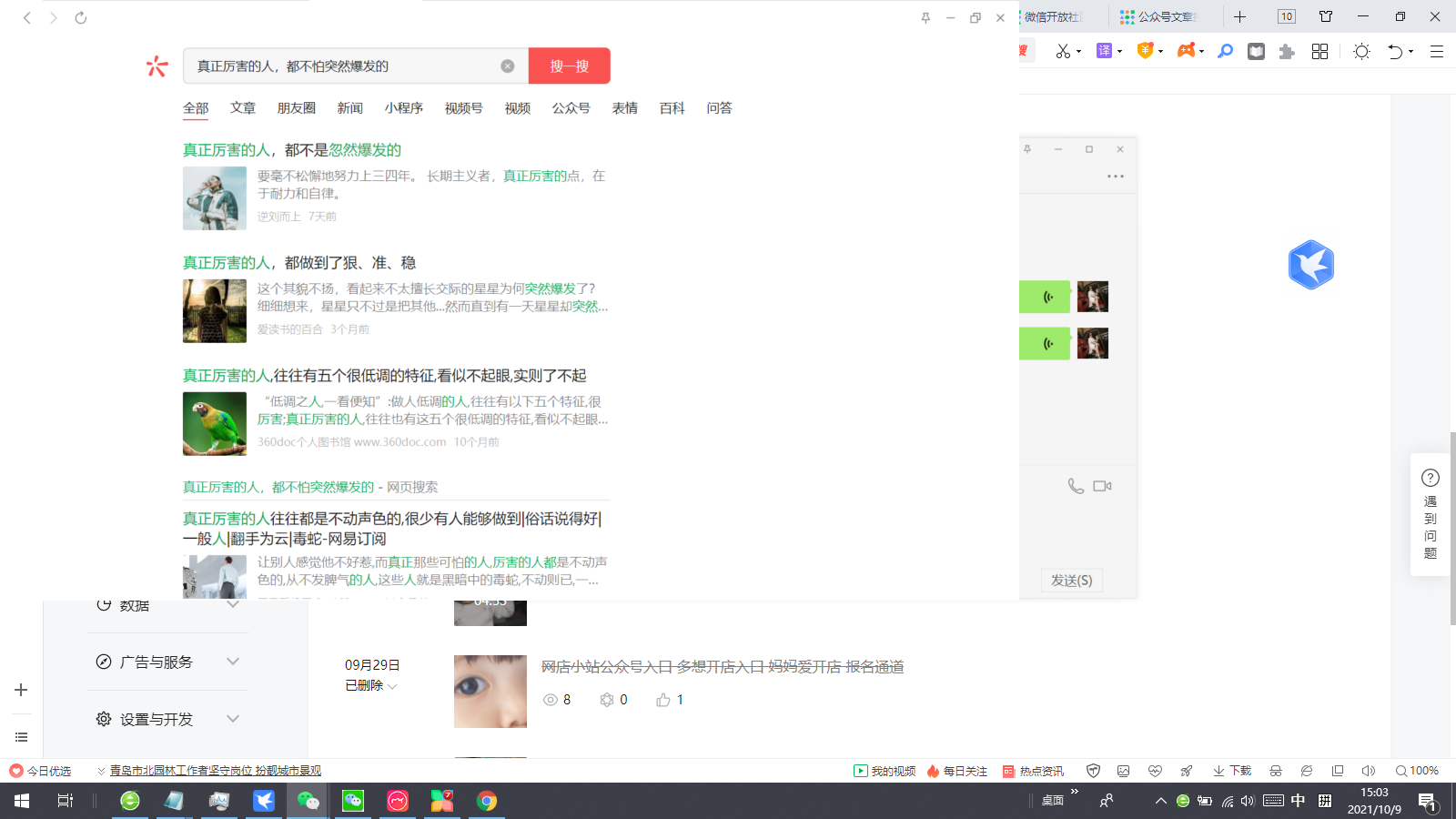The height and width of the screenshot is (819, 1456).
Task: Toggle the brightness sun icon
Action: (x=1362, y=51)
